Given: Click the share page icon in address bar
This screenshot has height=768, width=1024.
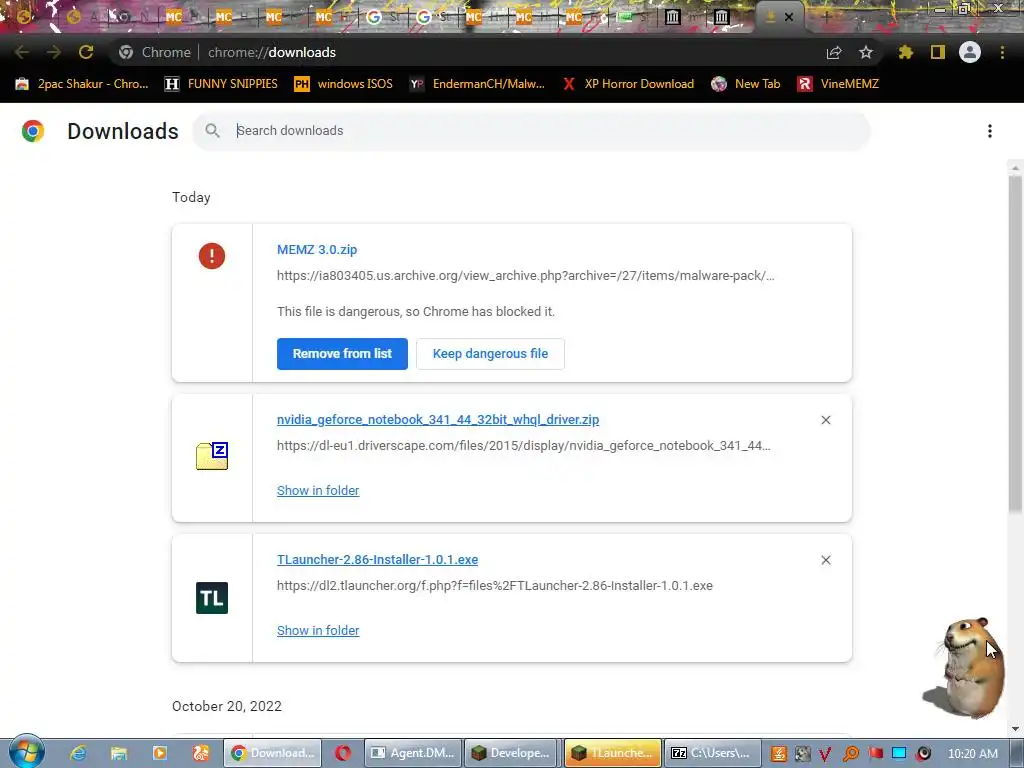Looking at the screenshot, I should (x=834, y=53).
